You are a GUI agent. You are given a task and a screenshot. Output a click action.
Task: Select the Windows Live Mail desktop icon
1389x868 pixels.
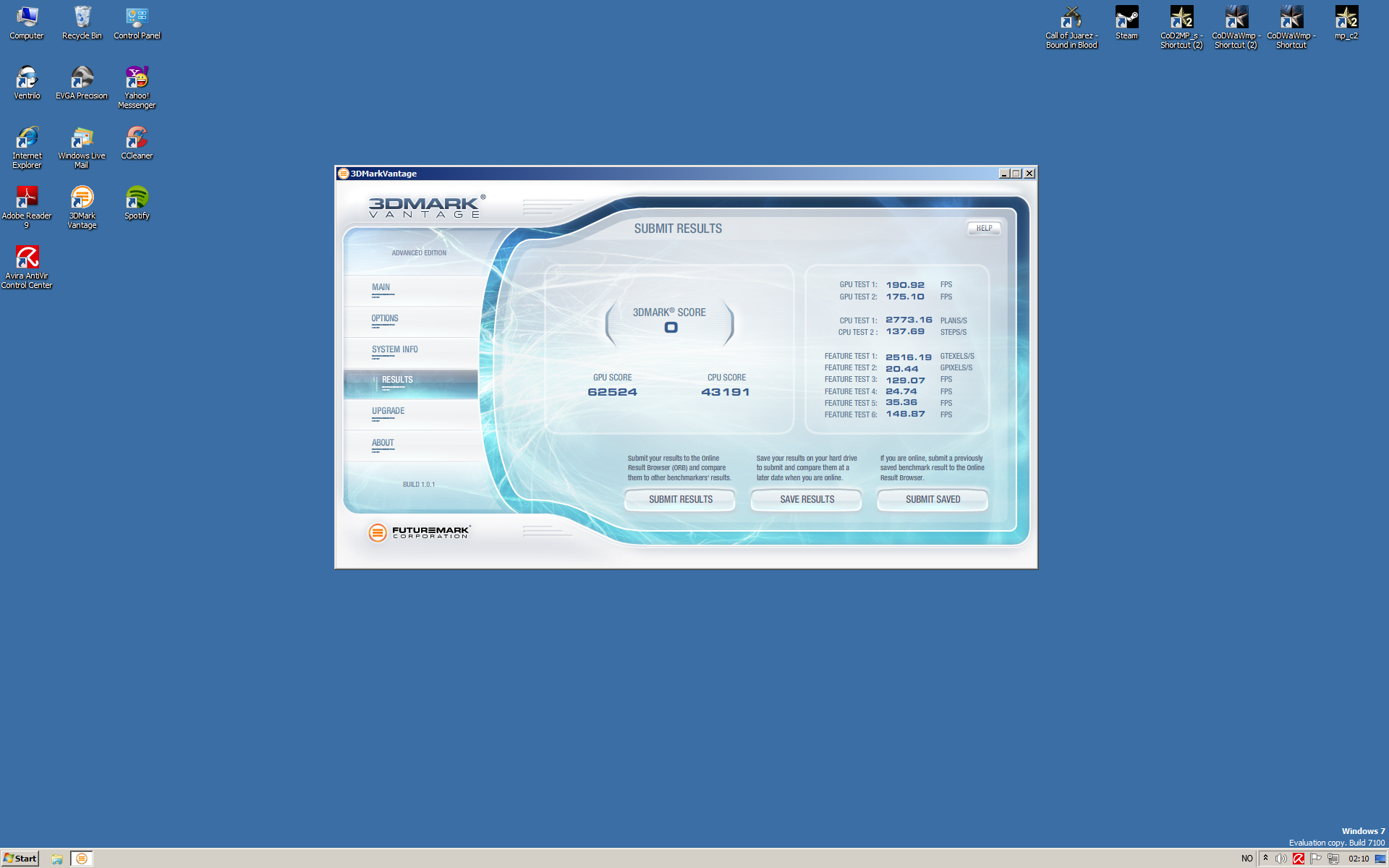[82, 148]
